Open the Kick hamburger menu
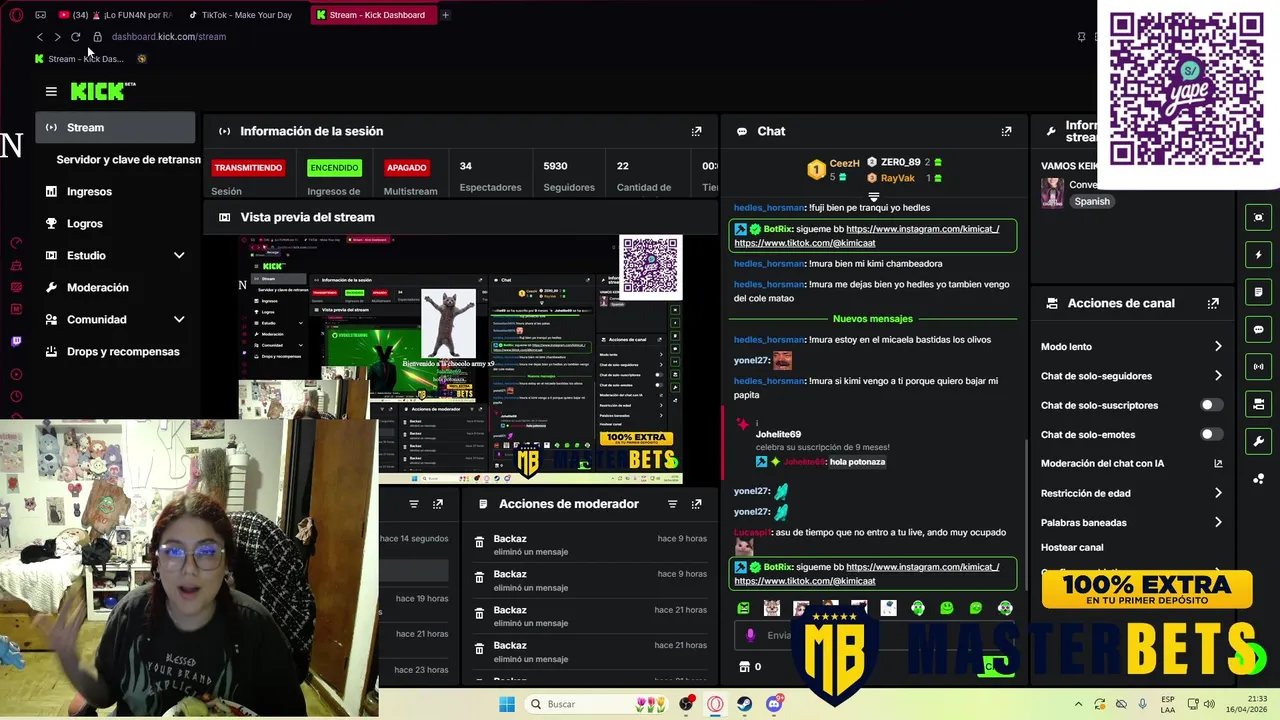 51,91
